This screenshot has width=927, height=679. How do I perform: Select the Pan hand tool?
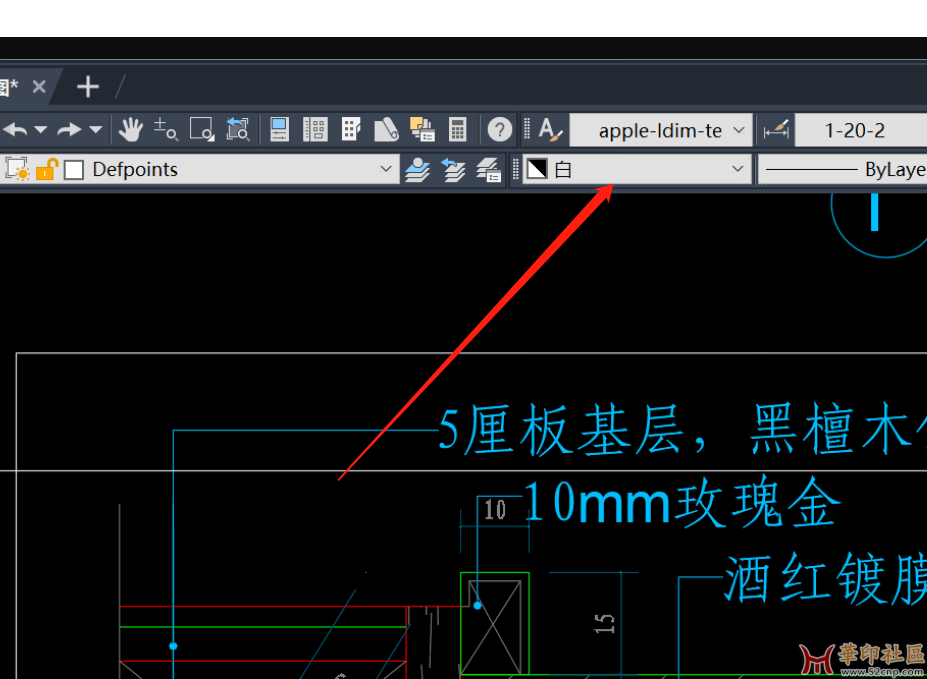point(131,129)
